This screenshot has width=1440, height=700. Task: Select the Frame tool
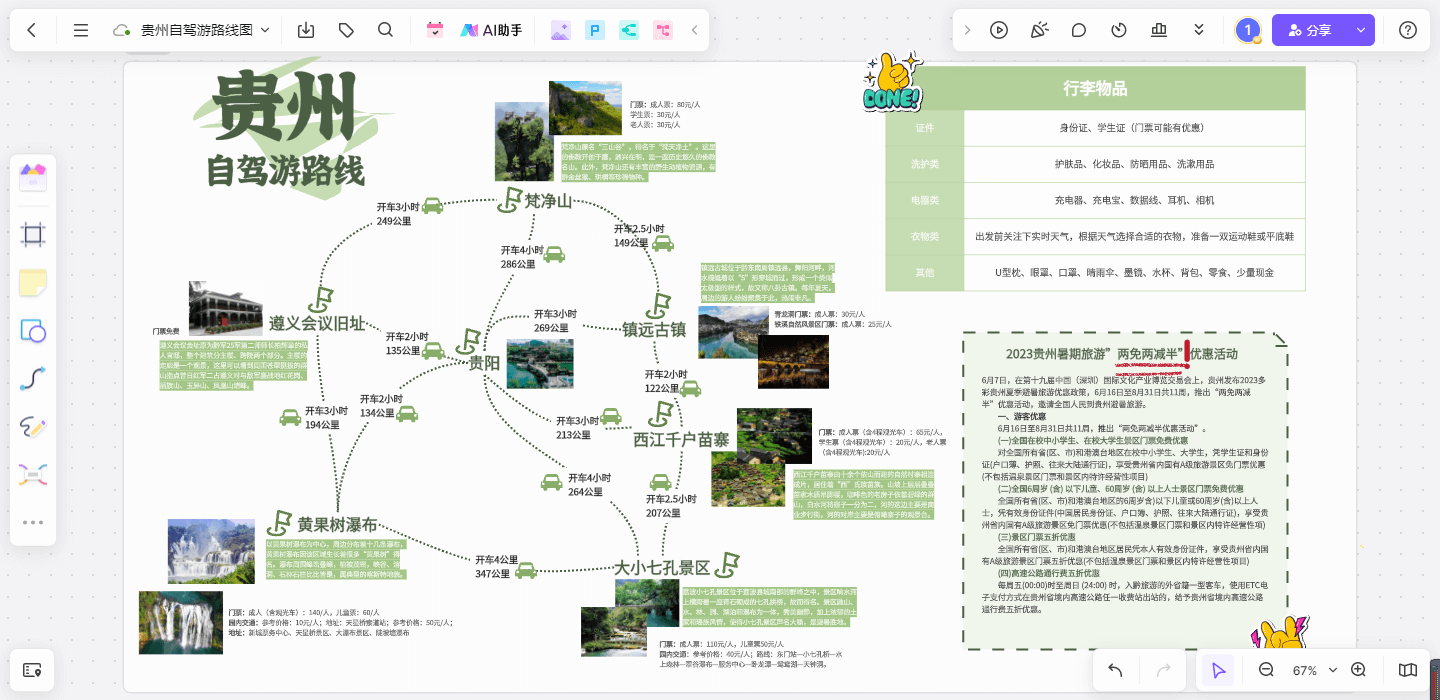pos(33,235)
